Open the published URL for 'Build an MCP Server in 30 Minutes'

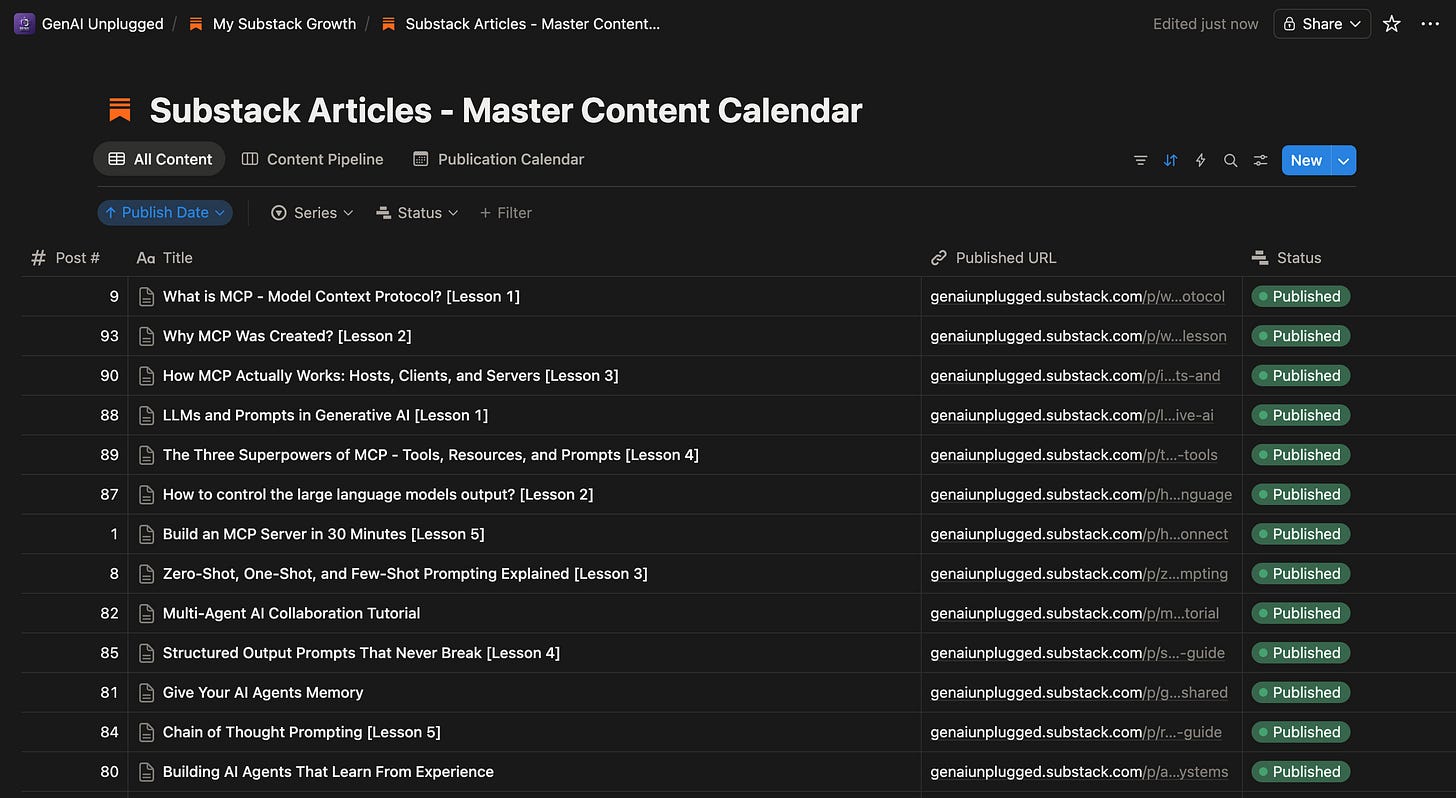click(1078, 534)
